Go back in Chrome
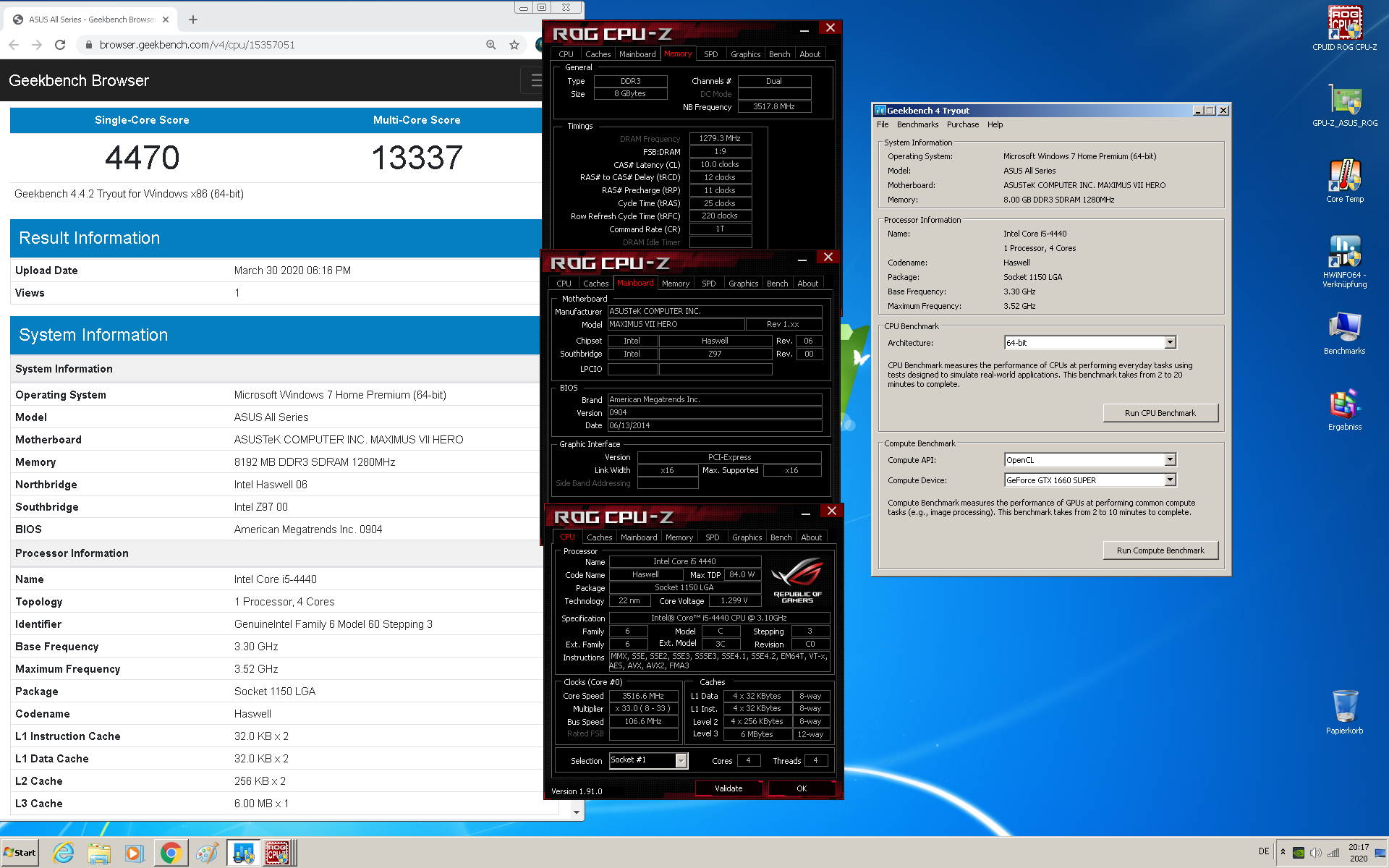This screenshot has width=1389, height=868. (14, 45)
